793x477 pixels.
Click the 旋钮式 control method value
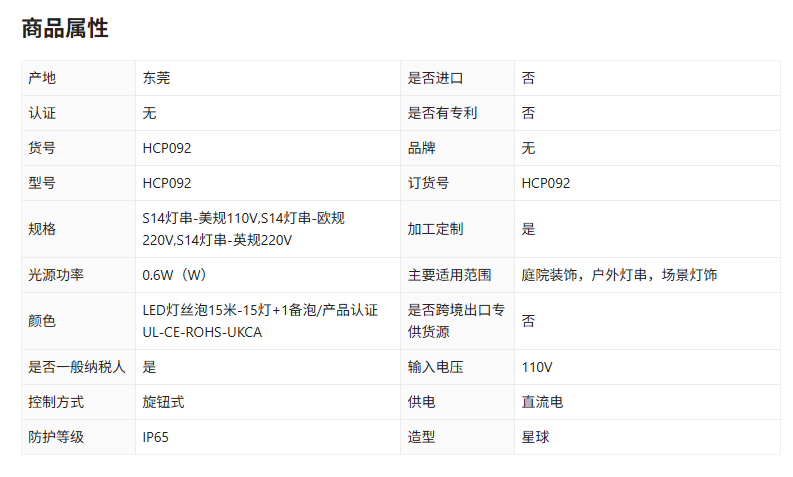(163, 402)
